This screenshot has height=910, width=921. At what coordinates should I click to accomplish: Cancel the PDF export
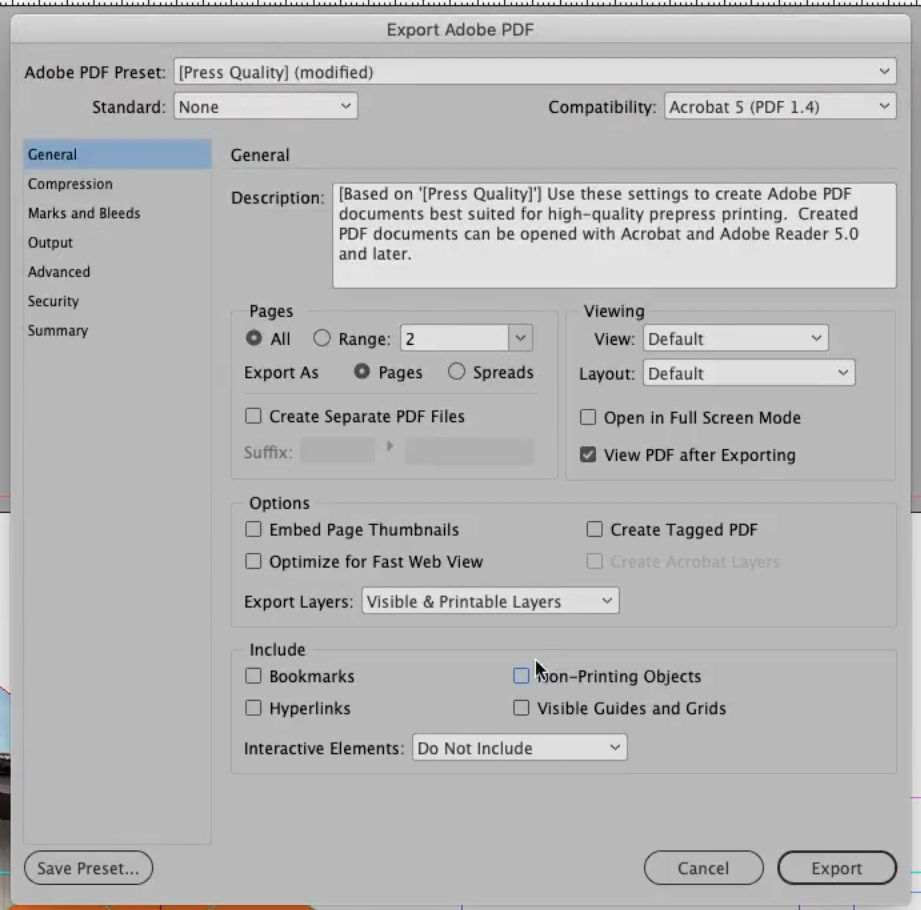[x=704, y=868]
